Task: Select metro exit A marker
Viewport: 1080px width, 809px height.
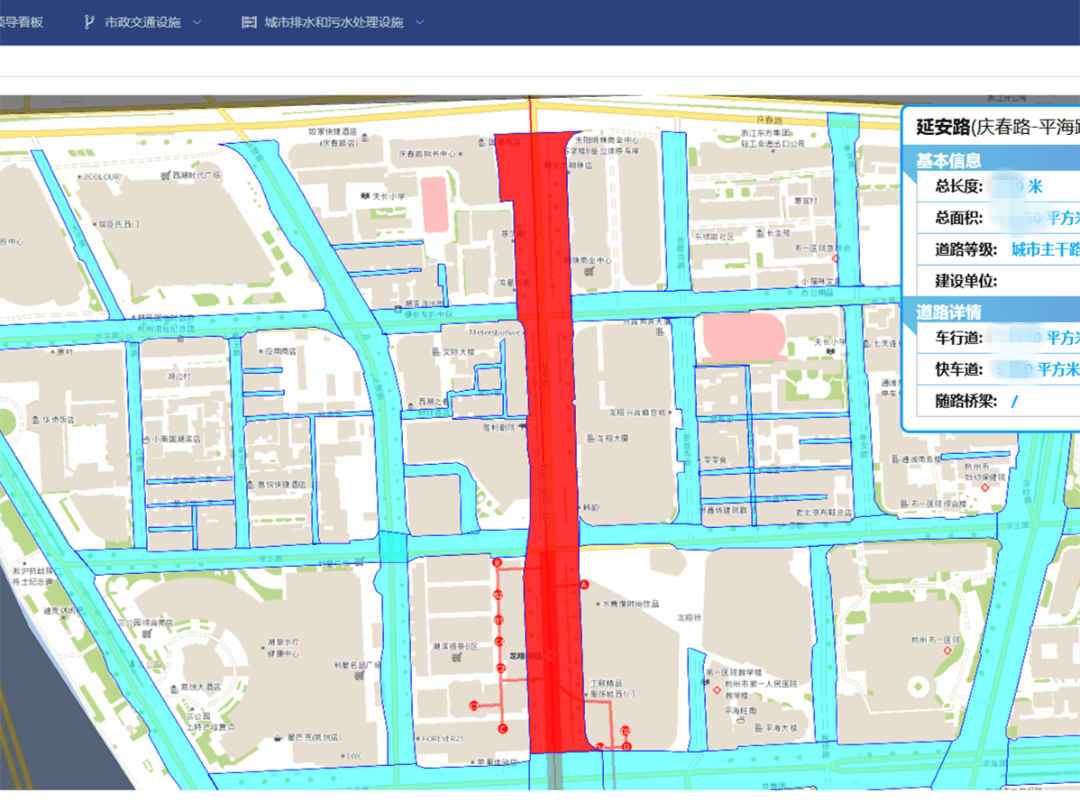Action: (585, 585)
